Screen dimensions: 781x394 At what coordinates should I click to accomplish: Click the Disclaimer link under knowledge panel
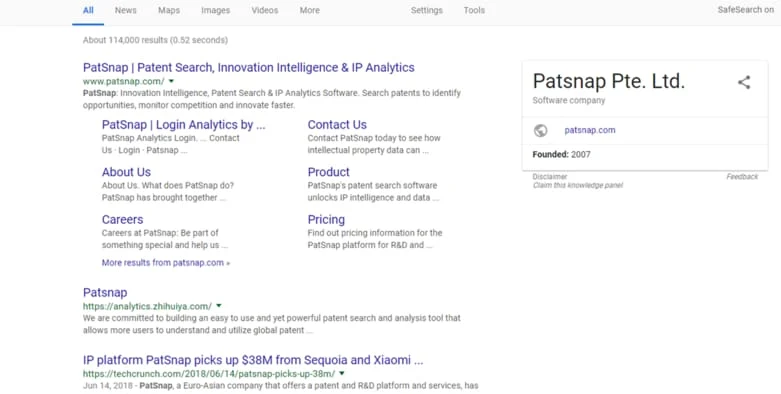(x=550, y=176)
